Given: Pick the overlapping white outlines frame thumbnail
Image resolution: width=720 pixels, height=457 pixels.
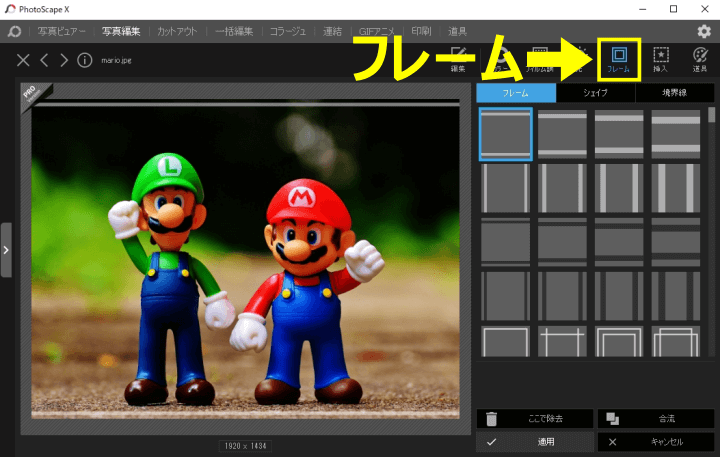Looking at the screenshot, I should (676, 341).
